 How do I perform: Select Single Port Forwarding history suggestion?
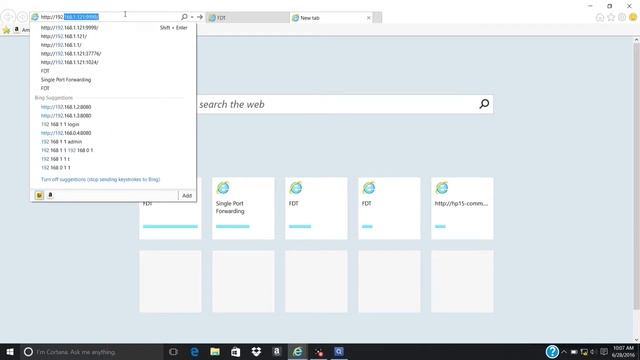point(66,80)
